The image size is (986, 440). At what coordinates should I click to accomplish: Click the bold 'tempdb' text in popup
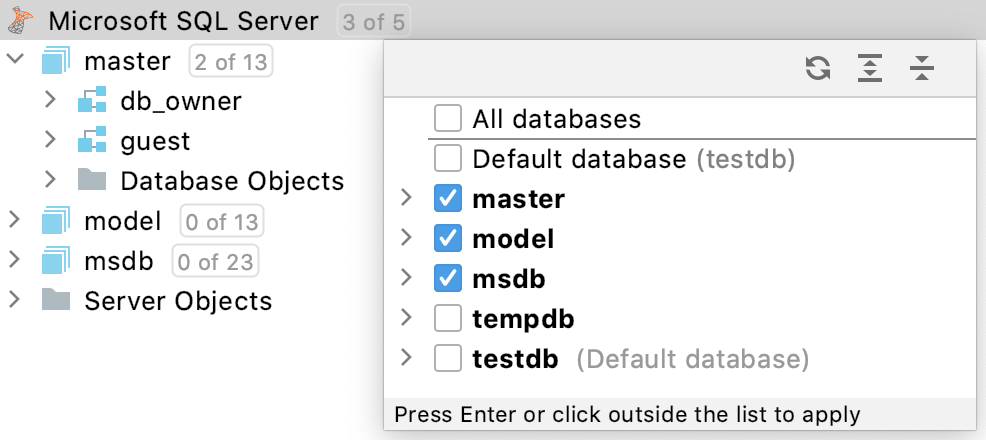click(x=523, y=320)
